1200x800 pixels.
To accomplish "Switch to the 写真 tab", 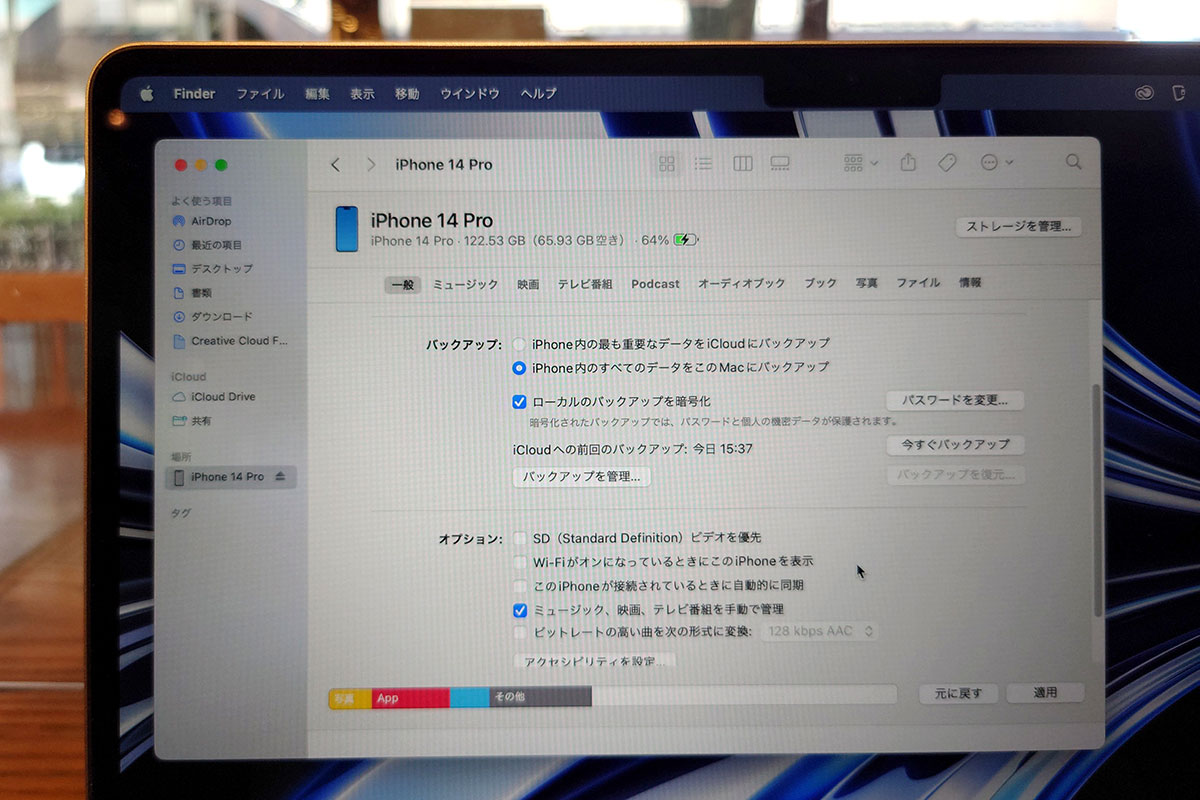I will [867, 284].
